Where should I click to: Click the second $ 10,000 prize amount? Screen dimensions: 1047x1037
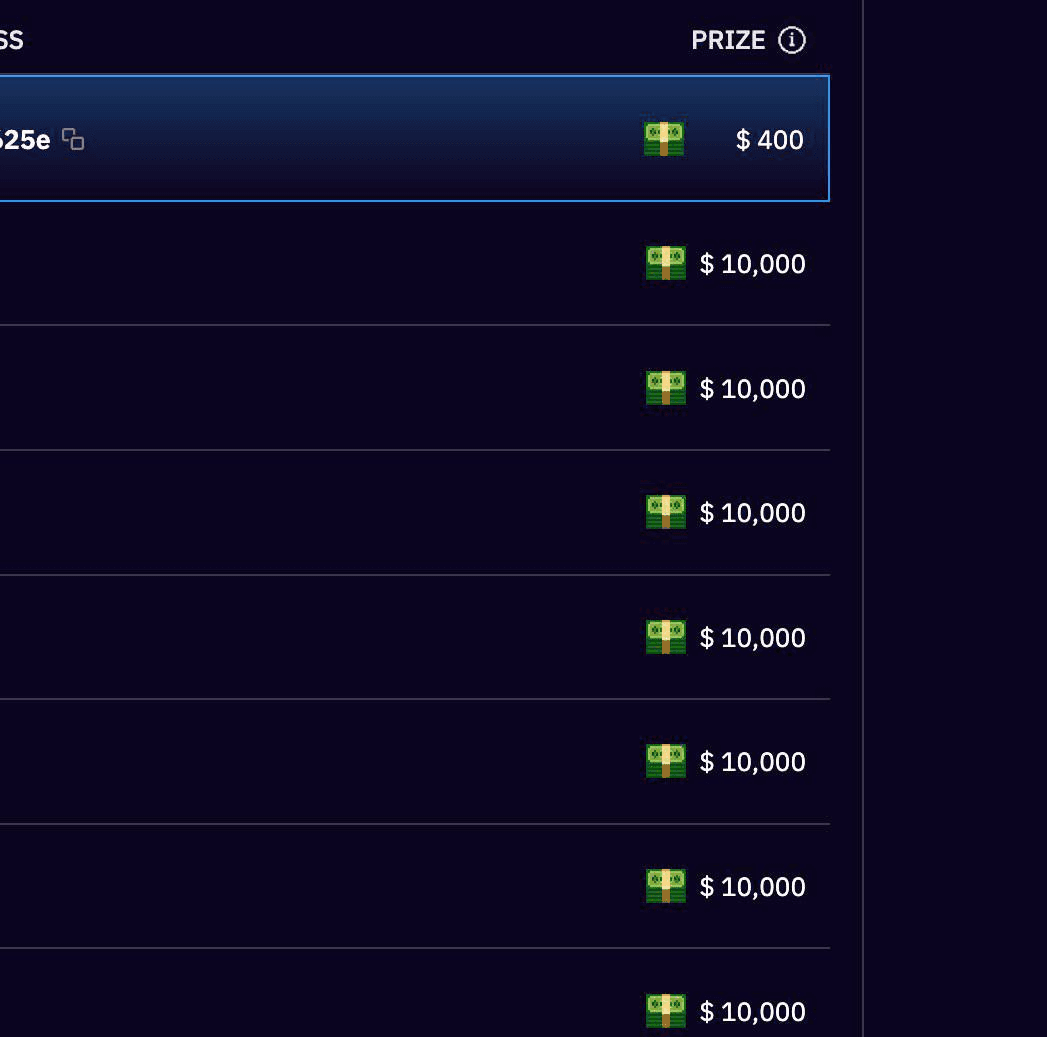coord(752,389)
